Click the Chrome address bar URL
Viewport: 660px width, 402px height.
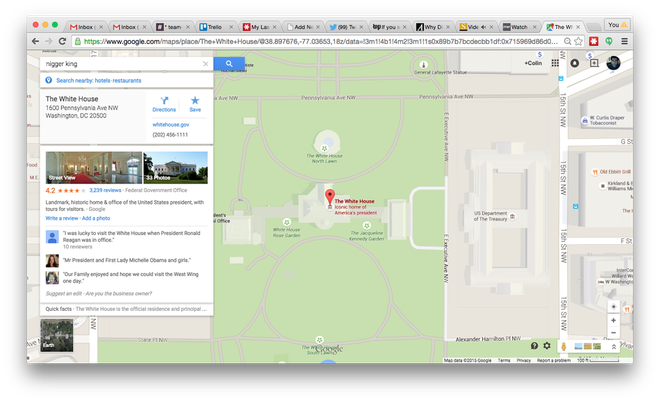(320, 41)
